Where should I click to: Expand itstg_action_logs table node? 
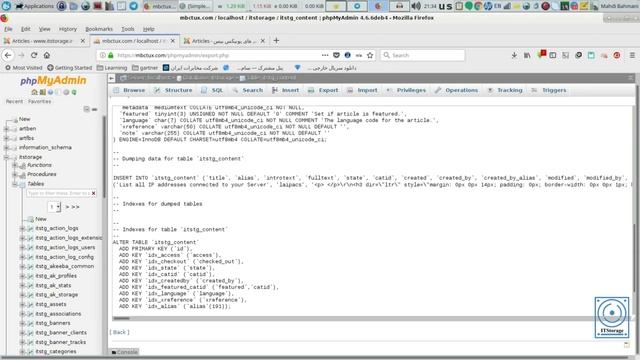[22, 229]
